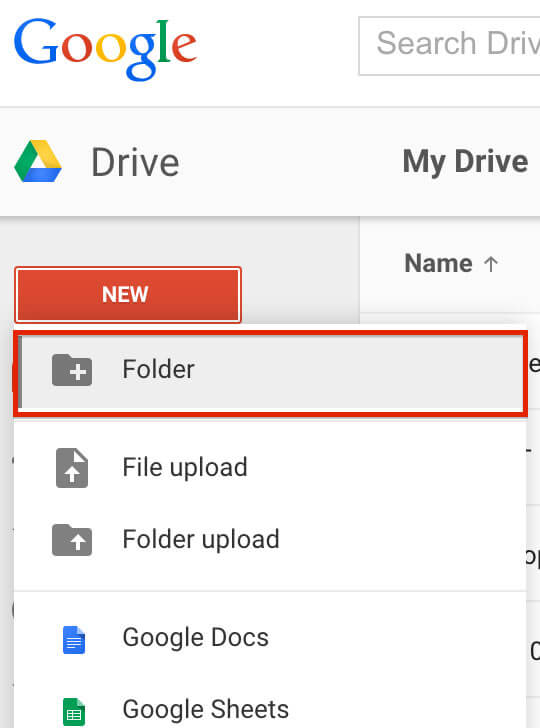Viewport: 540px width, 728px height.
Task: Create a new Google Sheets spreadsheet
Action: [270, 709]
